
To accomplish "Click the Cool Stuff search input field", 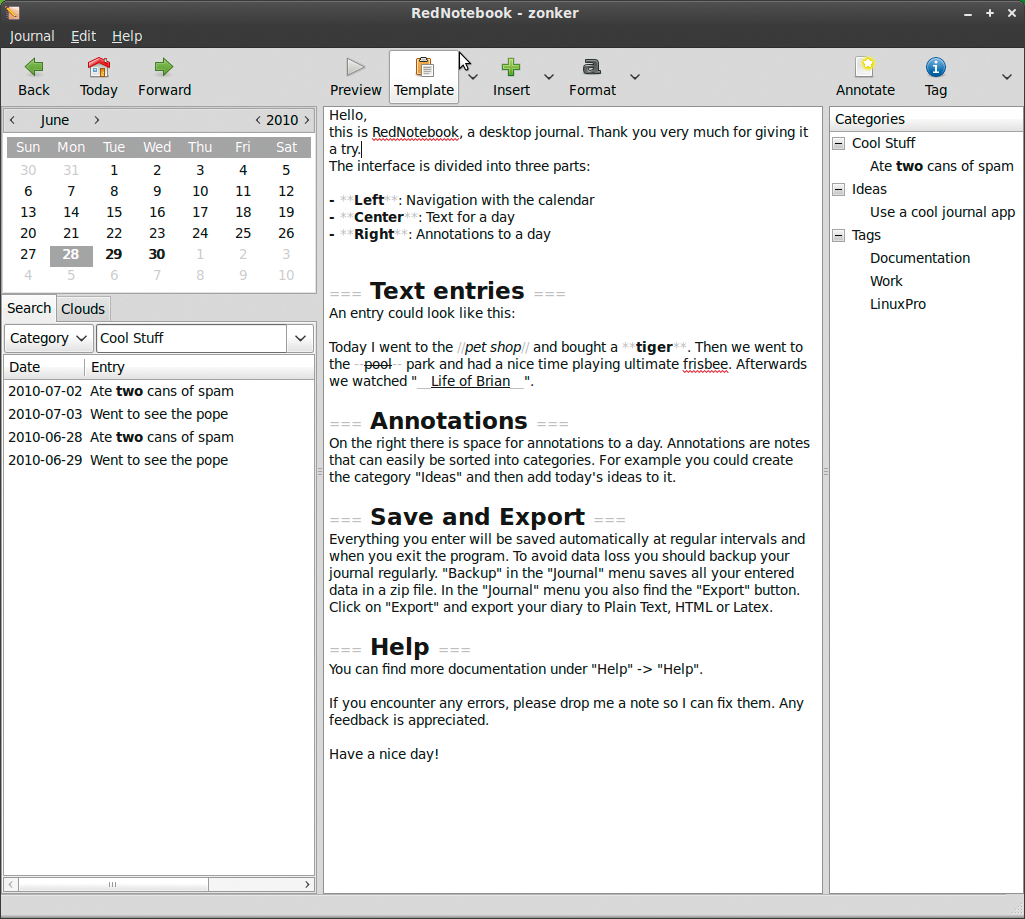I will (x=192, y=338).
